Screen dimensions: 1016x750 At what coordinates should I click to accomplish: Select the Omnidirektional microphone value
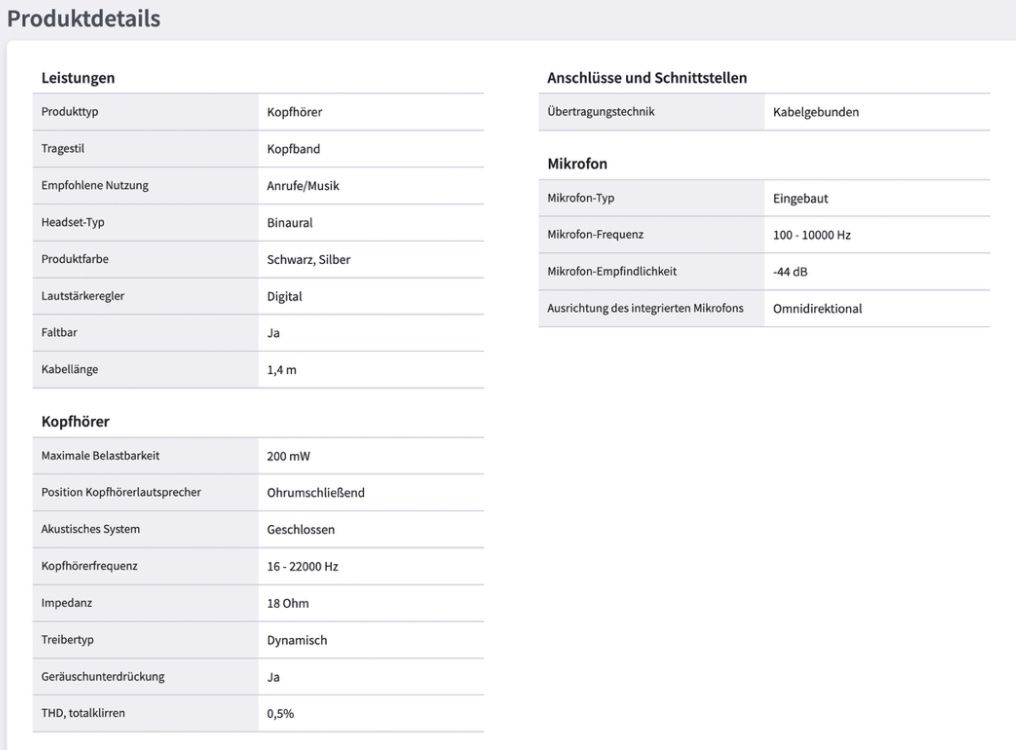[x=817, y=309]
